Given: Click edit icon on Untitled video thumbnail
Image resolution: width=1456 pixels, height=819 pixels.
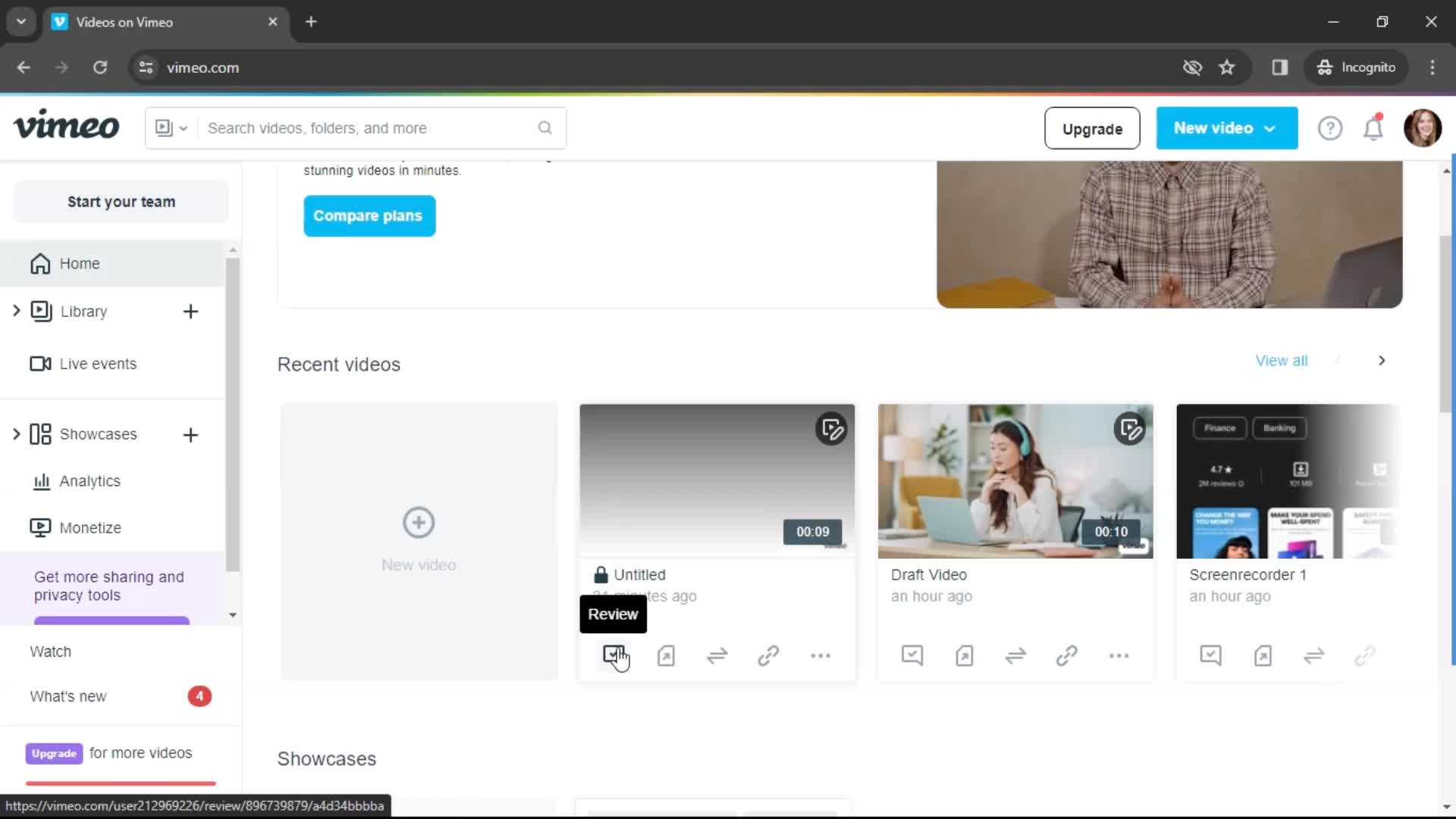Looking at the screenshot, I should pyautogui.click(x=832, y=429).
